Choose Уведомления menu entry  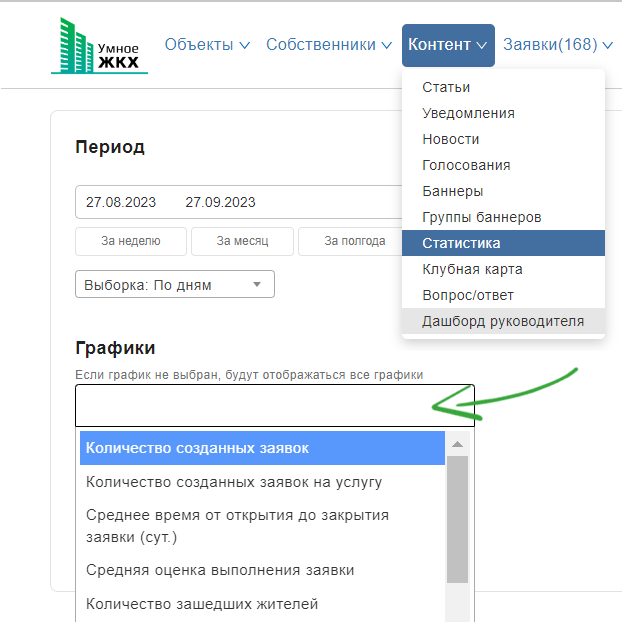[503, 113]
